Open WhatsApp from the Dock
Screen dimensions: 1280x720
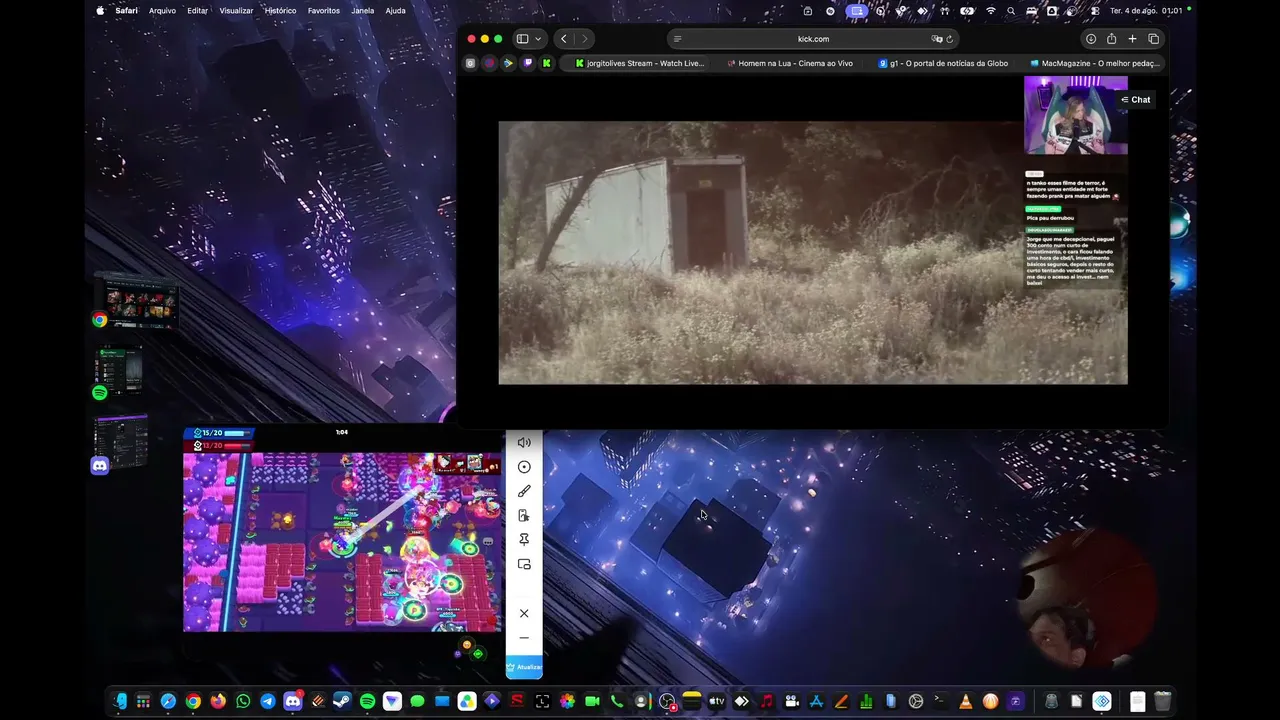tap(243, 701)
